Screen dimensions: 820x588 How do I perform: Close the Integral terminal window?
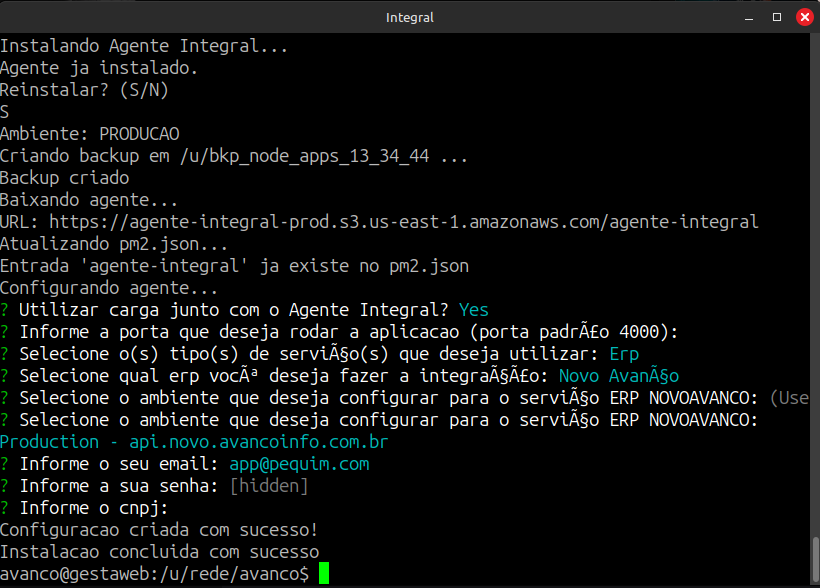(805, 17)
